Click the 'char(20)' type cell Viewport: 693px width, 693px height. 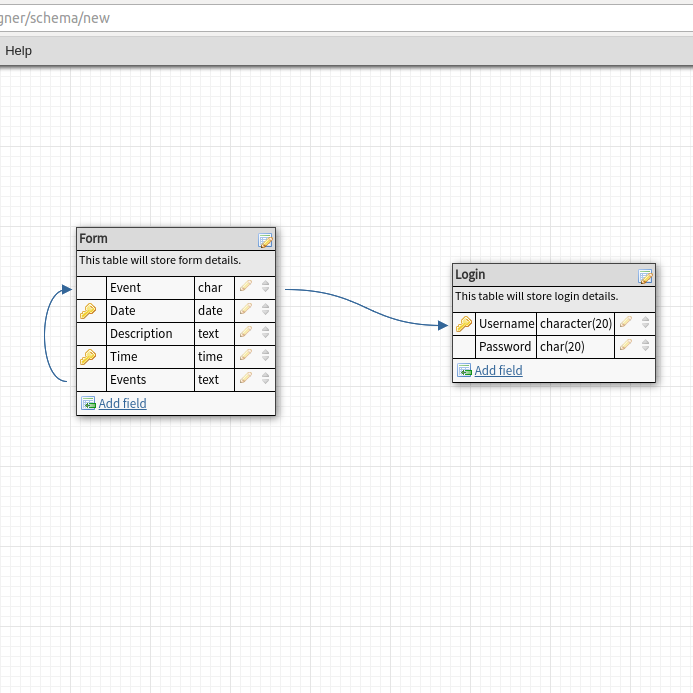pyautogui.click(x=575, y=347)
